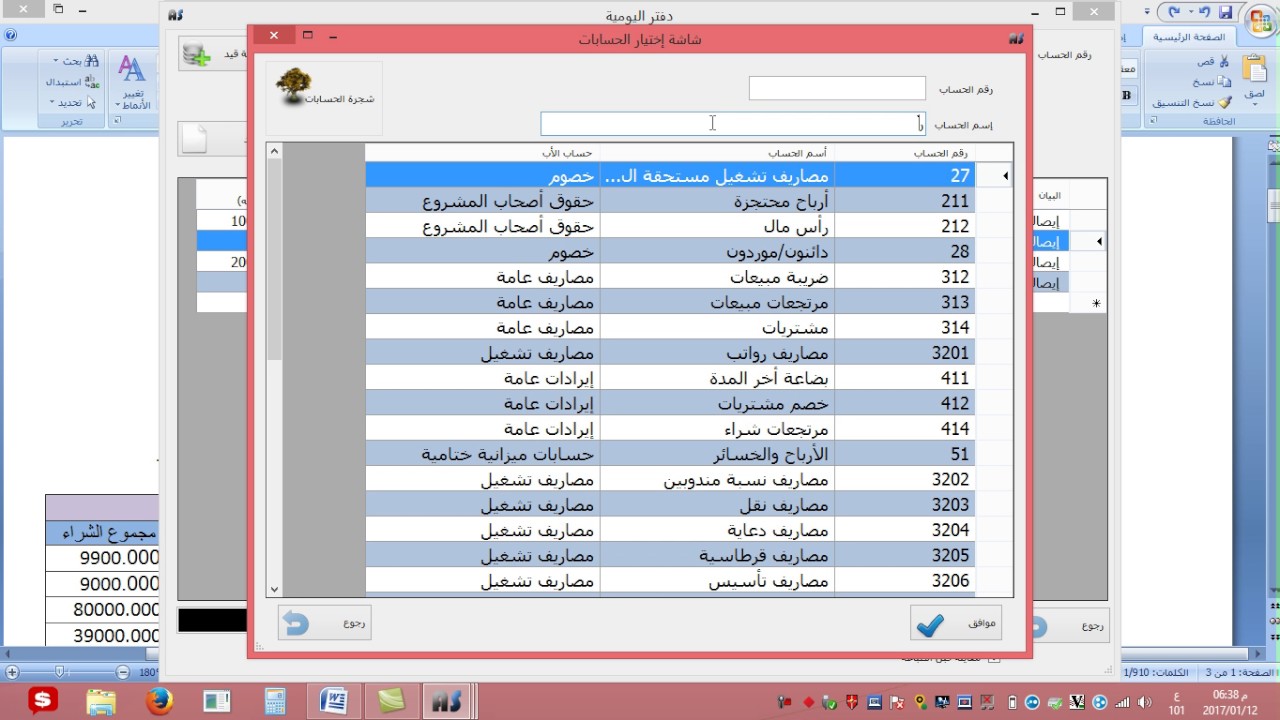Click the add entry database icon in دفتر اليومية

(x=197, y=54)
